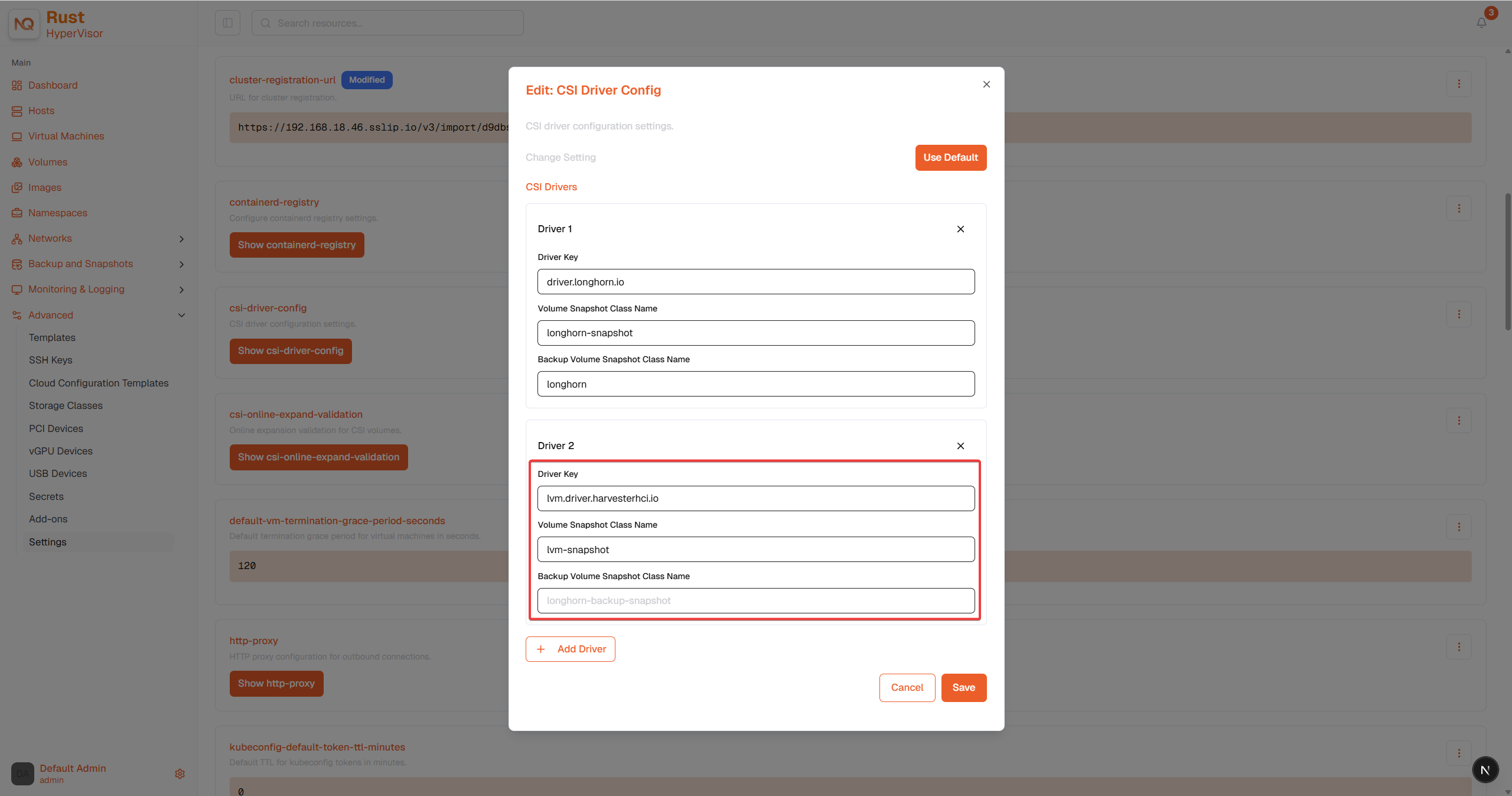Click the Add Driver button
The height and width of the screenshot is (796, 1512).
click(571, 649)
